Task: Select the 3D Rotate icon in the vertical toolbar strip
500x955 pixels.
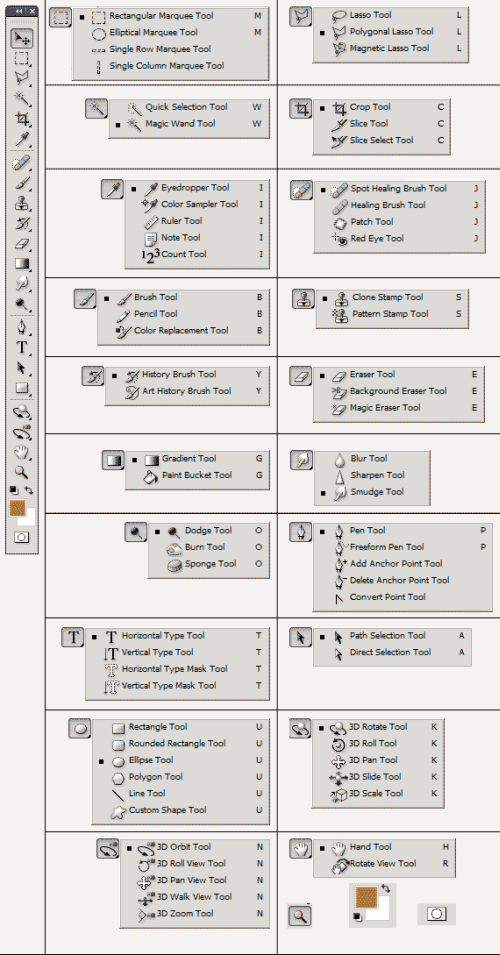Action: point(22,412)
